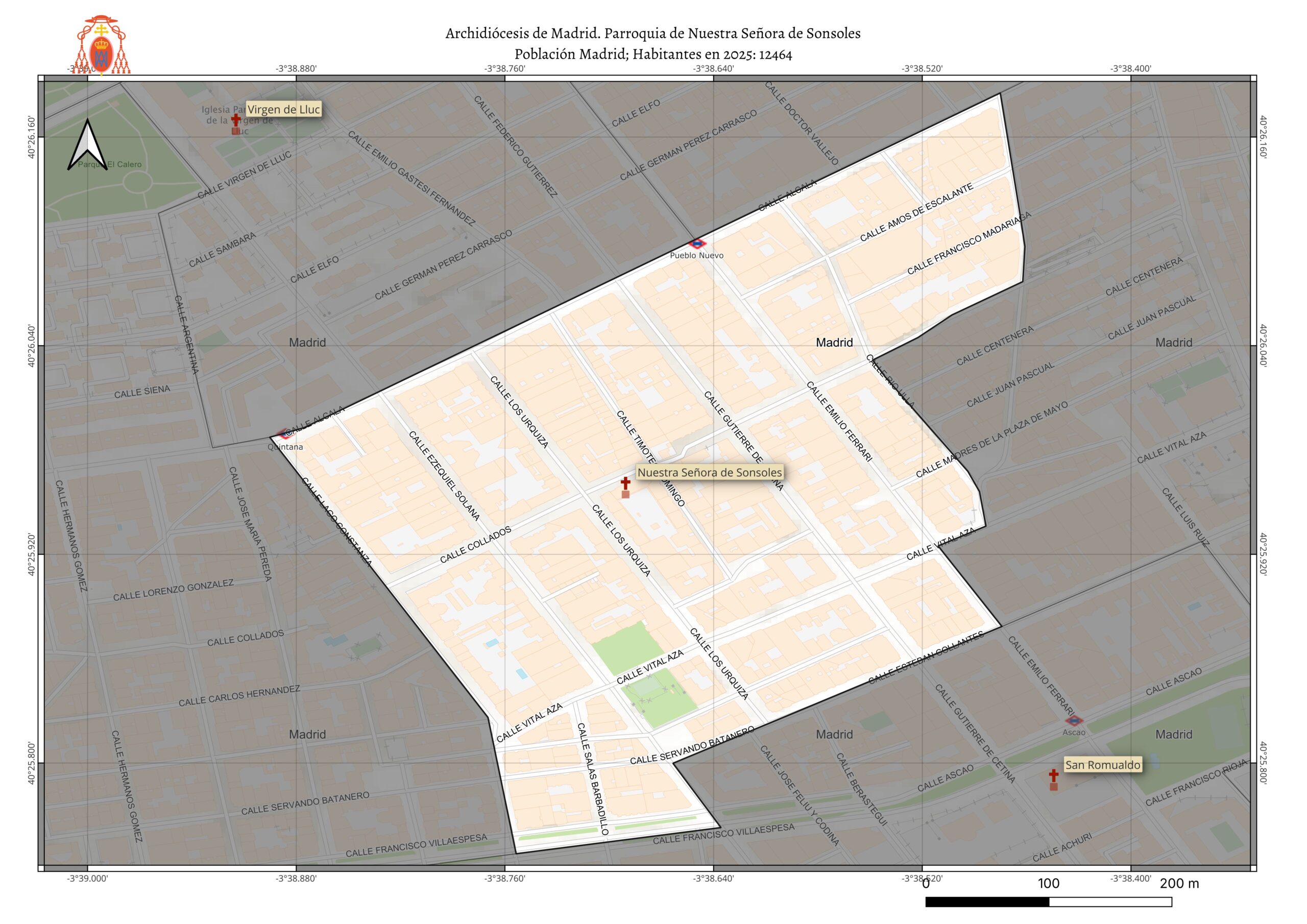Click the Nuestra Señora de Sonsoles label
The height and width of the screenshot is (924, 1307).
tap(709, 473)
